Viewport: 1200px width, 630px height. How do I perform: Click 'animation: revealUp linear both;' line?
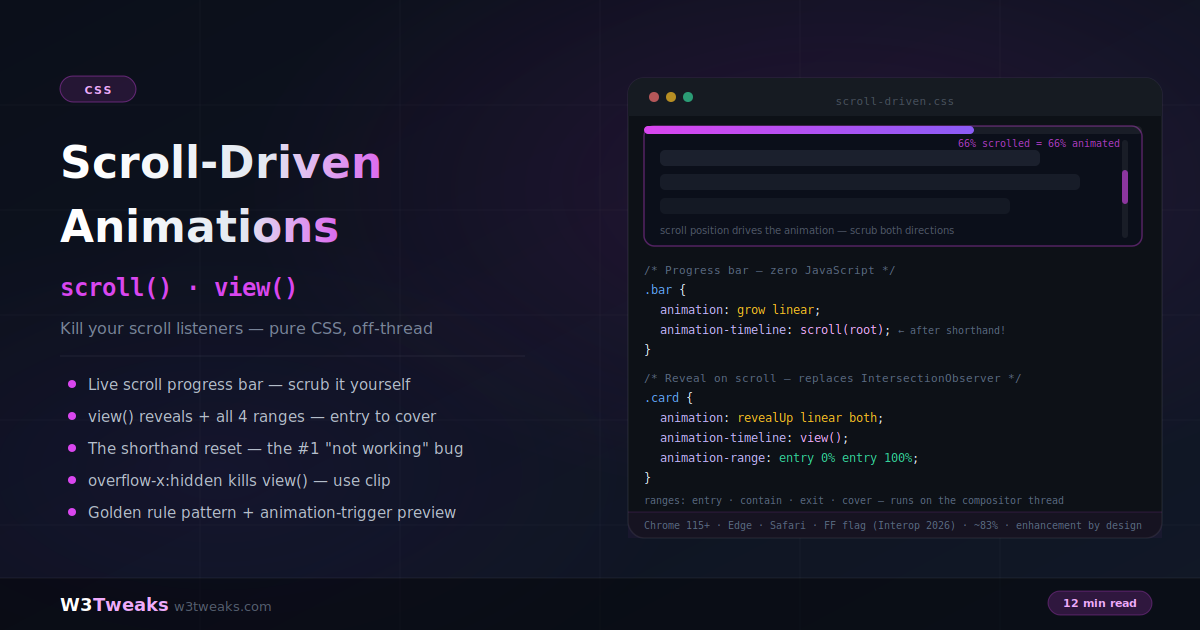pos(772,418)
